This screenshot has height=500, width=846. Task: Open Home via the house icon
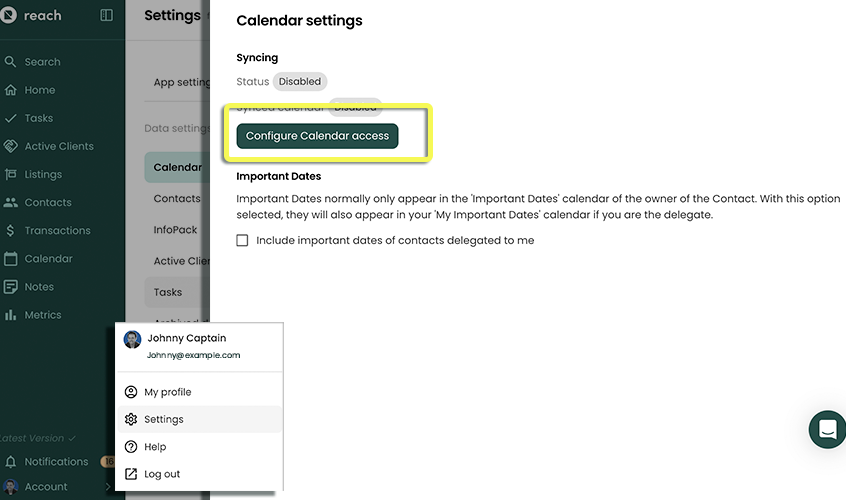(x=11, y=90)
